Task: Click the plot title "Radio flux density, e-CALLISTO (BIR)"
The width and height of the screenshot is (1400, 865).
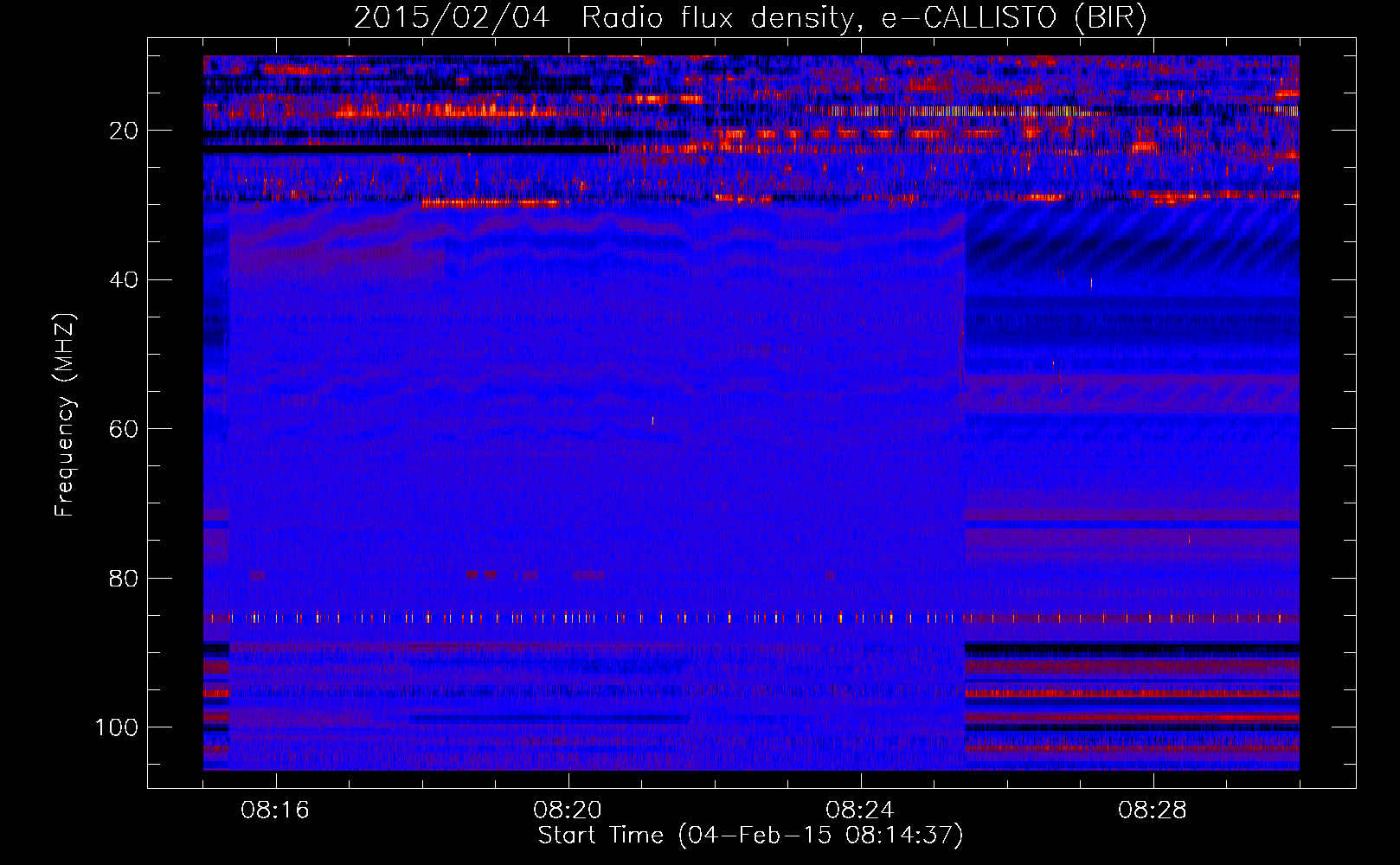Action: point(864,17)
